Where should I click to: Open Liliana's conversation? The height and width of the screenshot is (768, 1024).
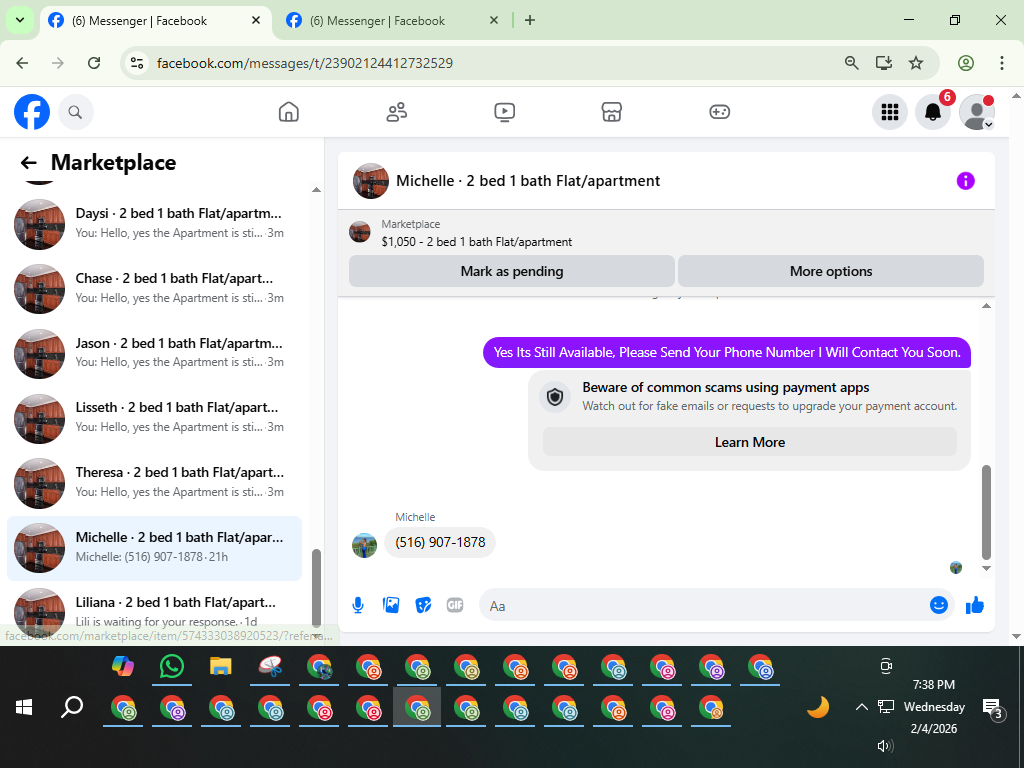click(x=155, y=611)
